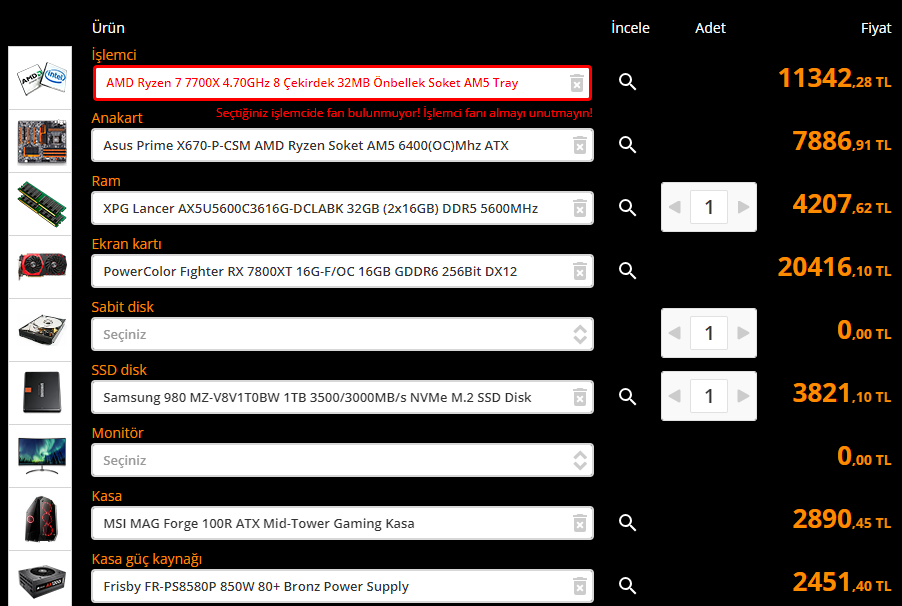Click the RAM quantity number field
Image resolution: width=902 pixels, height=606 pixels.
coord(709,207)
